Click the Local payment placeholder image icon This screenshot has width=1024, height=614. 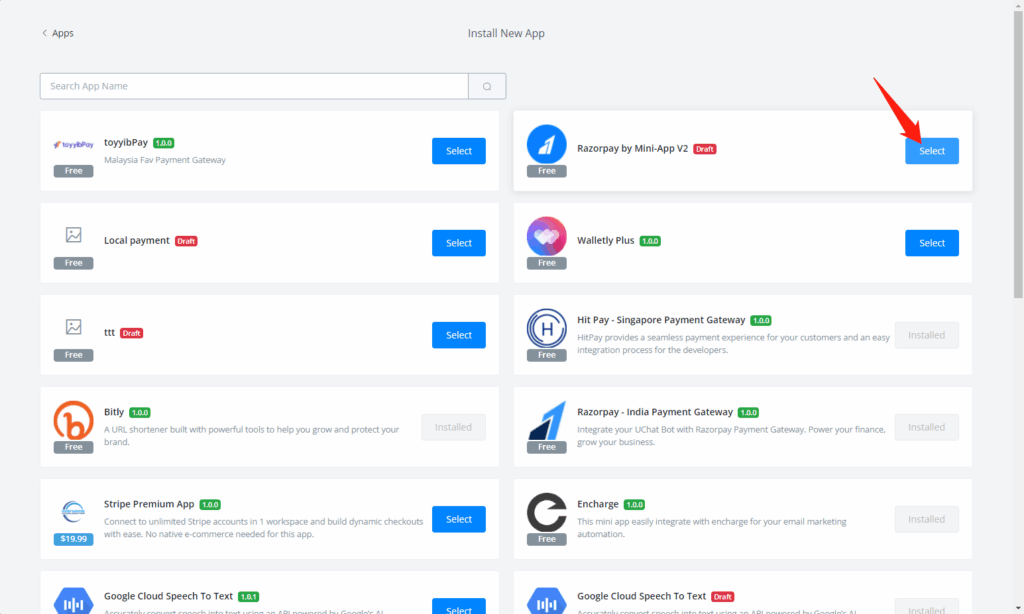coord(73,235)
